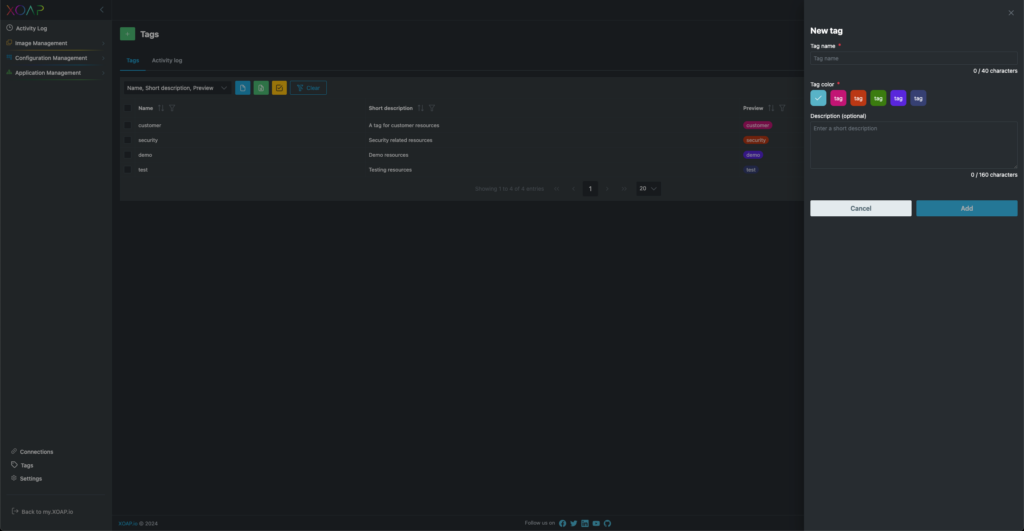Open the YouTube icon in footer
The width and height of the screenshot is (1024, 531).
[x=596, y=523]
